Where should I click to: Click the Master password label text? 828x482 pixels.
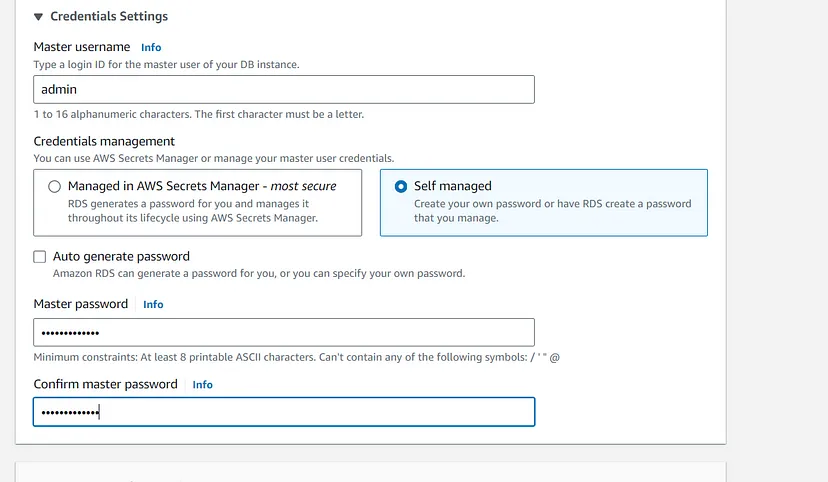tap(81, 304)
